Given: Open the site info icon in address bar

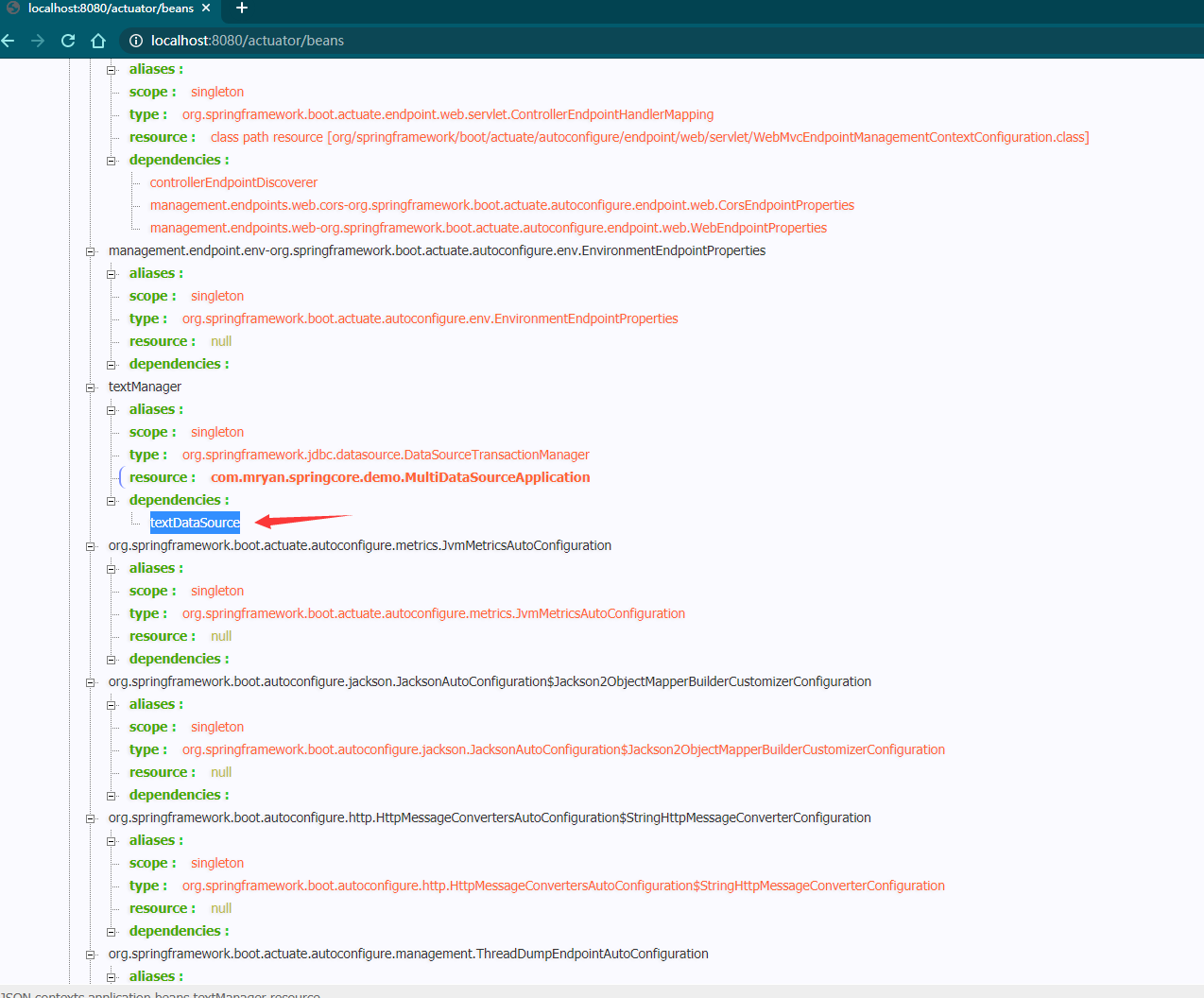Looking at the screenshot, I should pos(136,41).
